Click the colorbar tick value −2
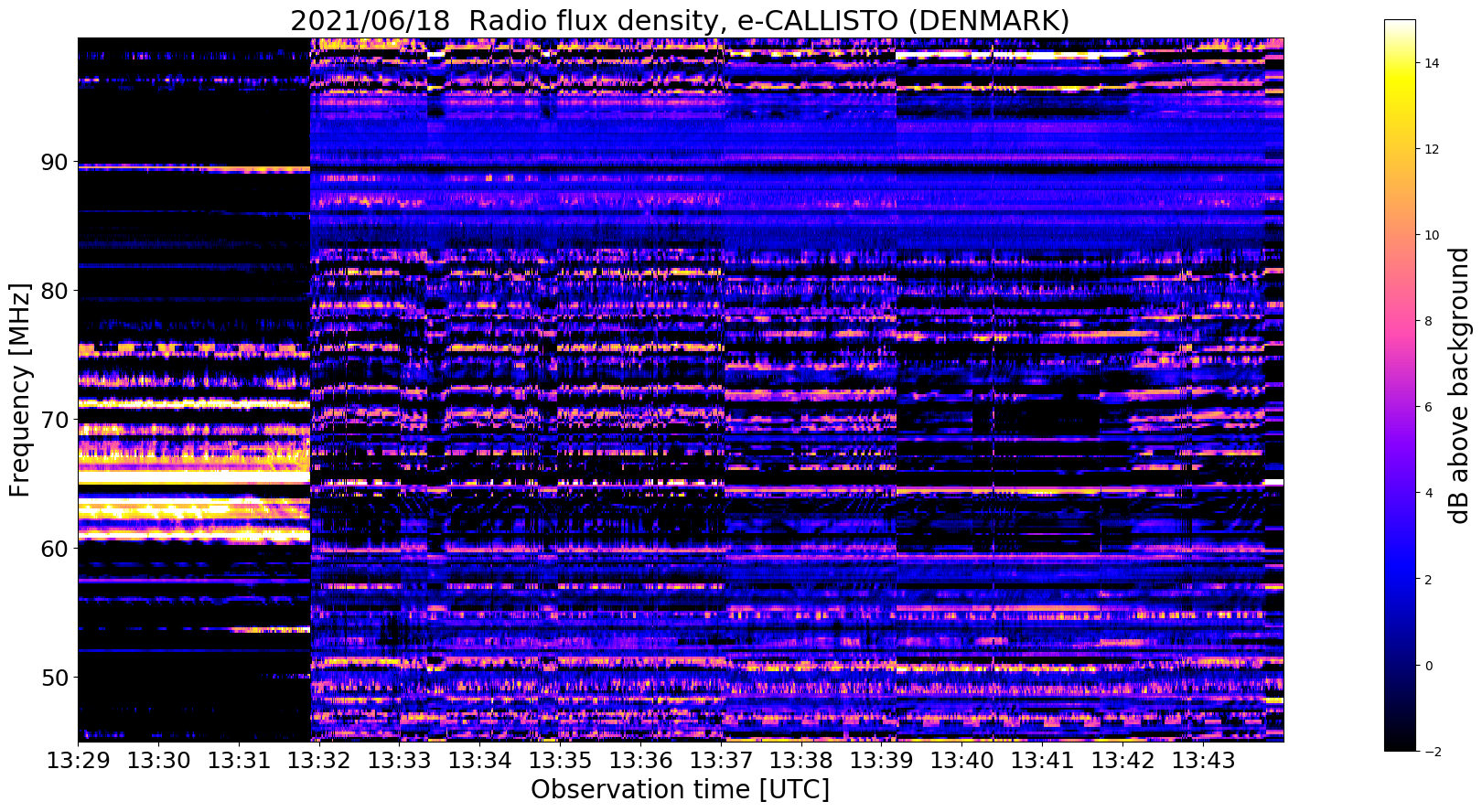1482x812 pixels. pyautogui.click(x=1432, y=752)
